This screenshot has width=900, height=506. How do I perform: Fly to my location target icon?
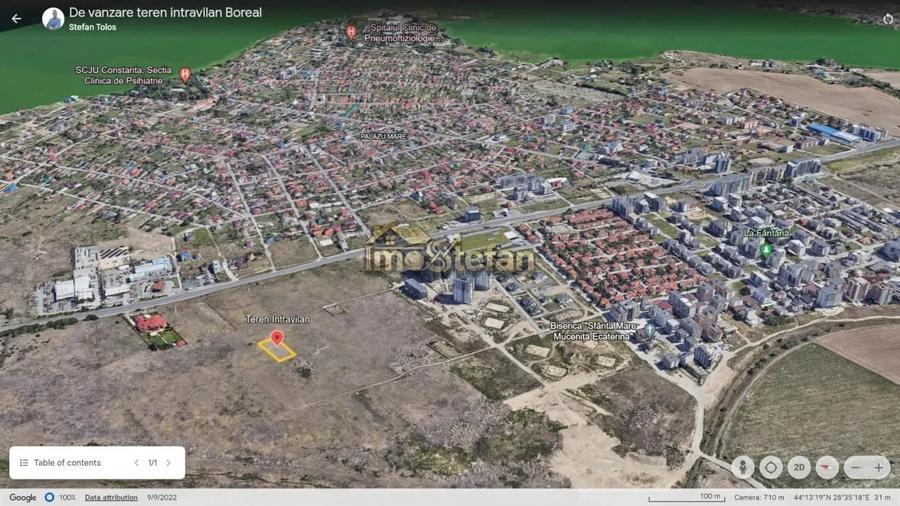771,468
